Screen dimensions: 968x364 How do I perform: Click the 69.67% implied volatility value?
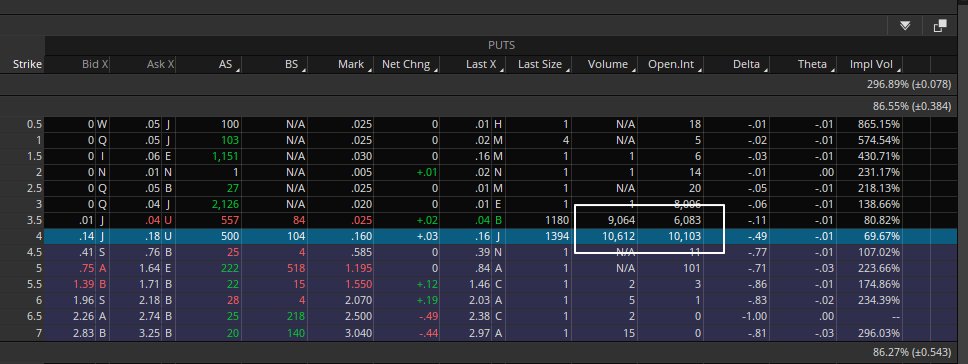[x=882, y=236]
